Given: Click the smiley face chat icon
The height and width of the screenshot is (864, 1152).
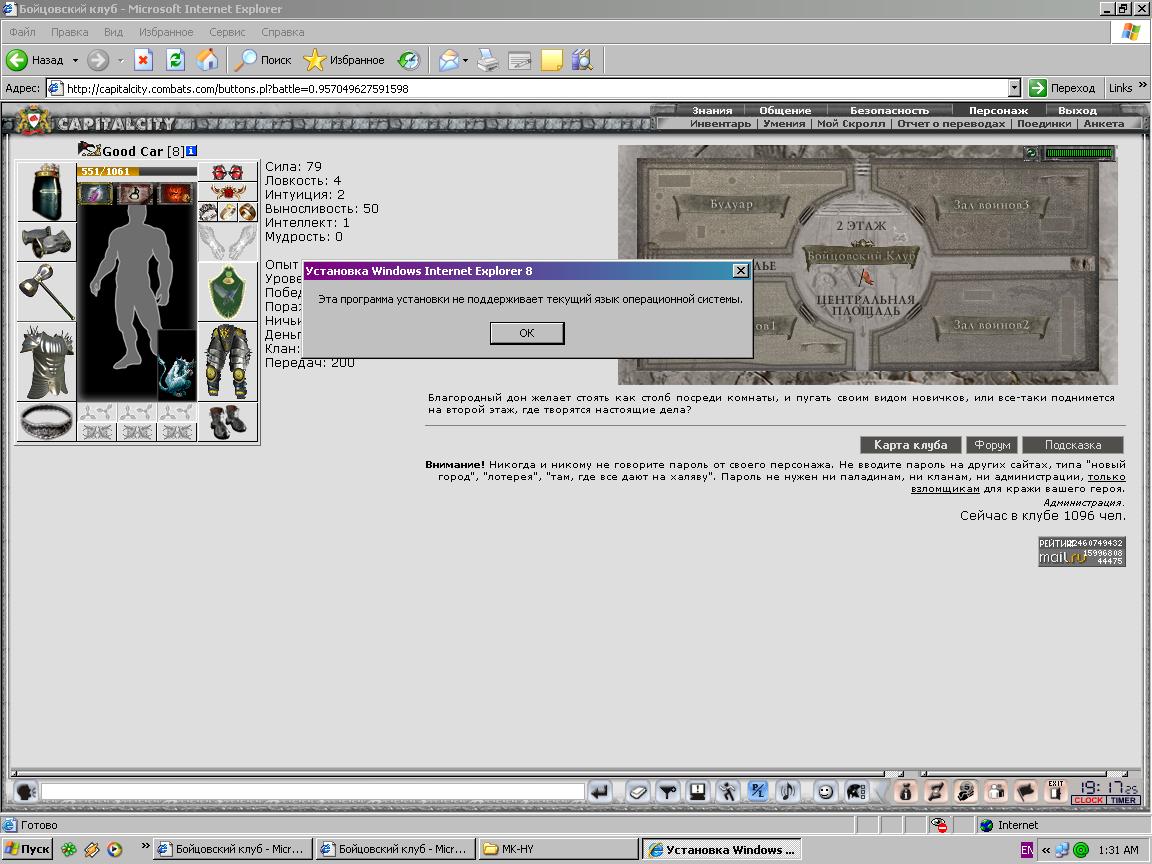Looking at the screenshot, I should 826,791.
